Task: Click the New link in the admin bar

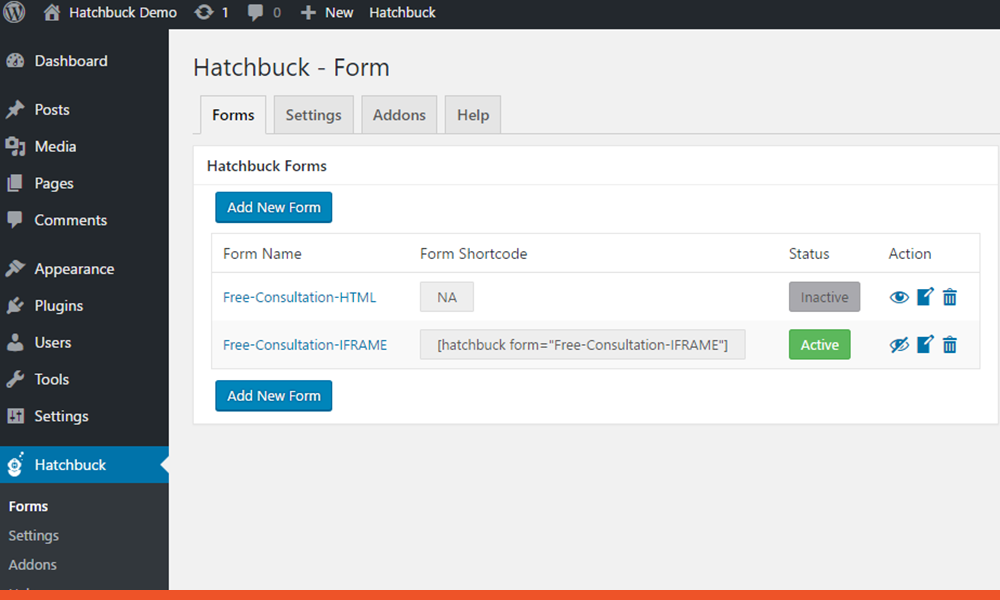Action: click(x=339, y=12)
